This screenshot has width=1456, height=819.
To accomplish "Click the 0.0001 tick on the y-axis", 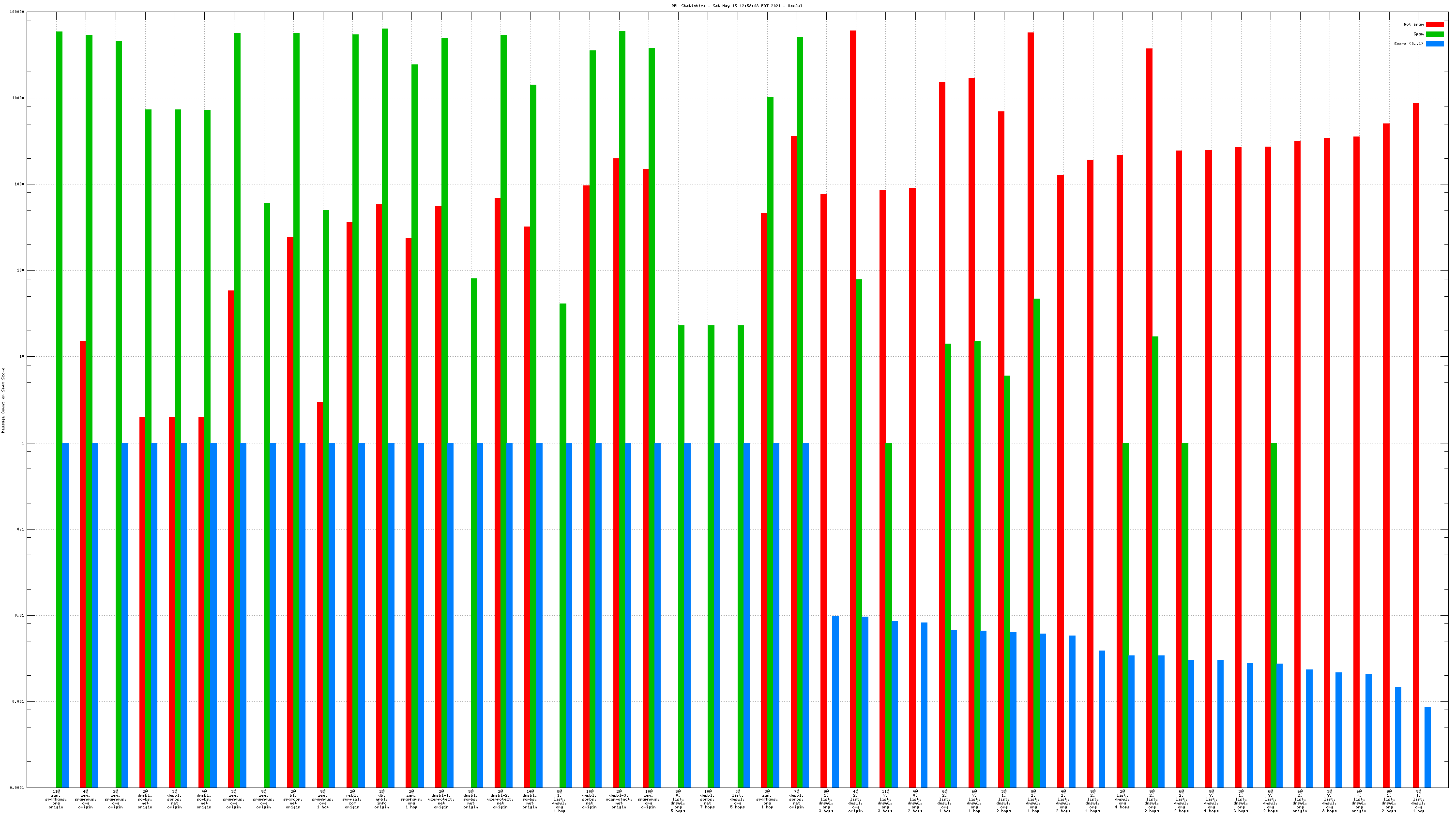I will (17, 788).
